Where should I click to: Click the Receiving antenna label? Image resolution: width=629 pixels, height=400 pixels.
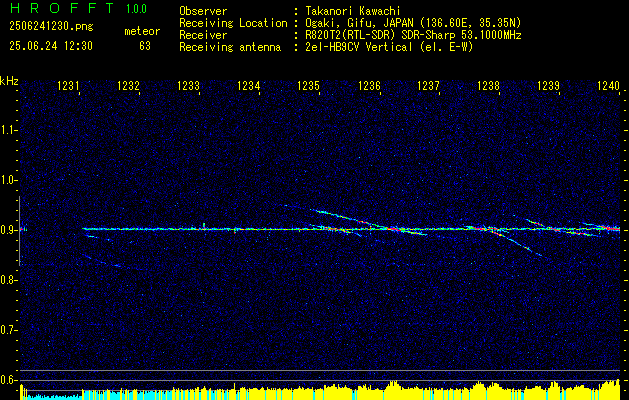[x=230, y=47]
